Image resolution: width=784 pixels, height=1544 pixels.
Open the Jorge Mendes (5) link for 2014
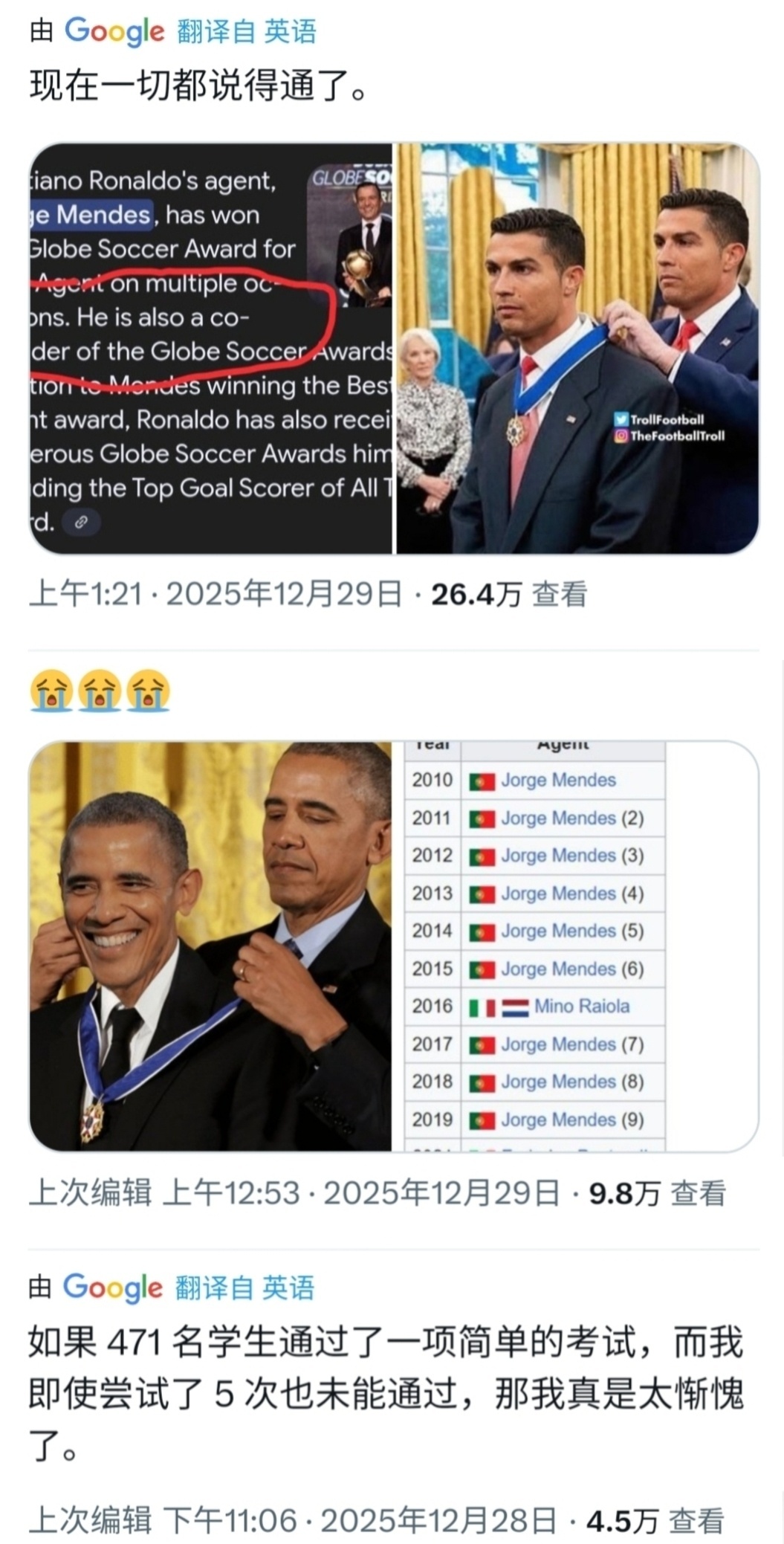572,931
